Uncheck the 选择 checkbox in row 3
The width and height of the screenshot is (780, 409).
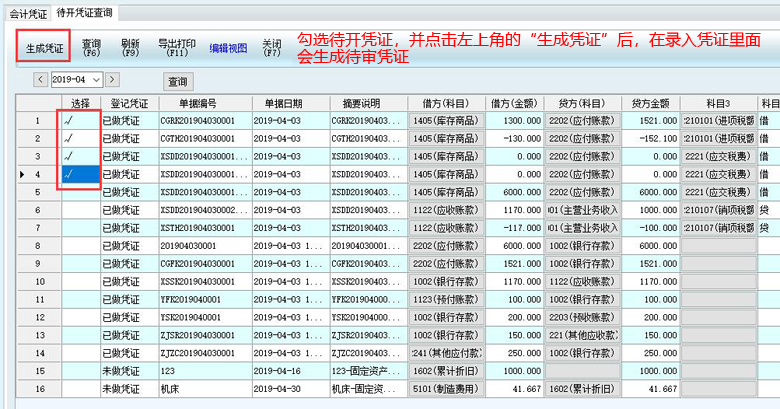coord(80,157)
